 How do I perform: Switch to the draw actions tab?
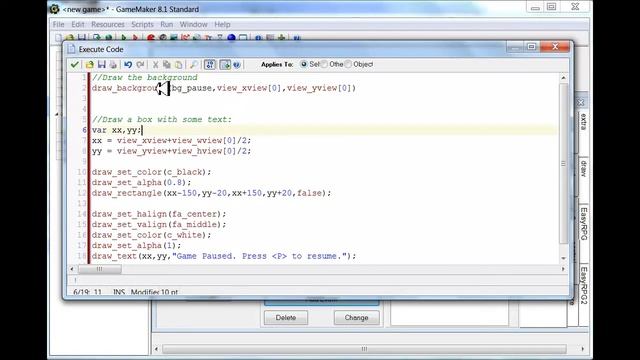coord(583,169)
